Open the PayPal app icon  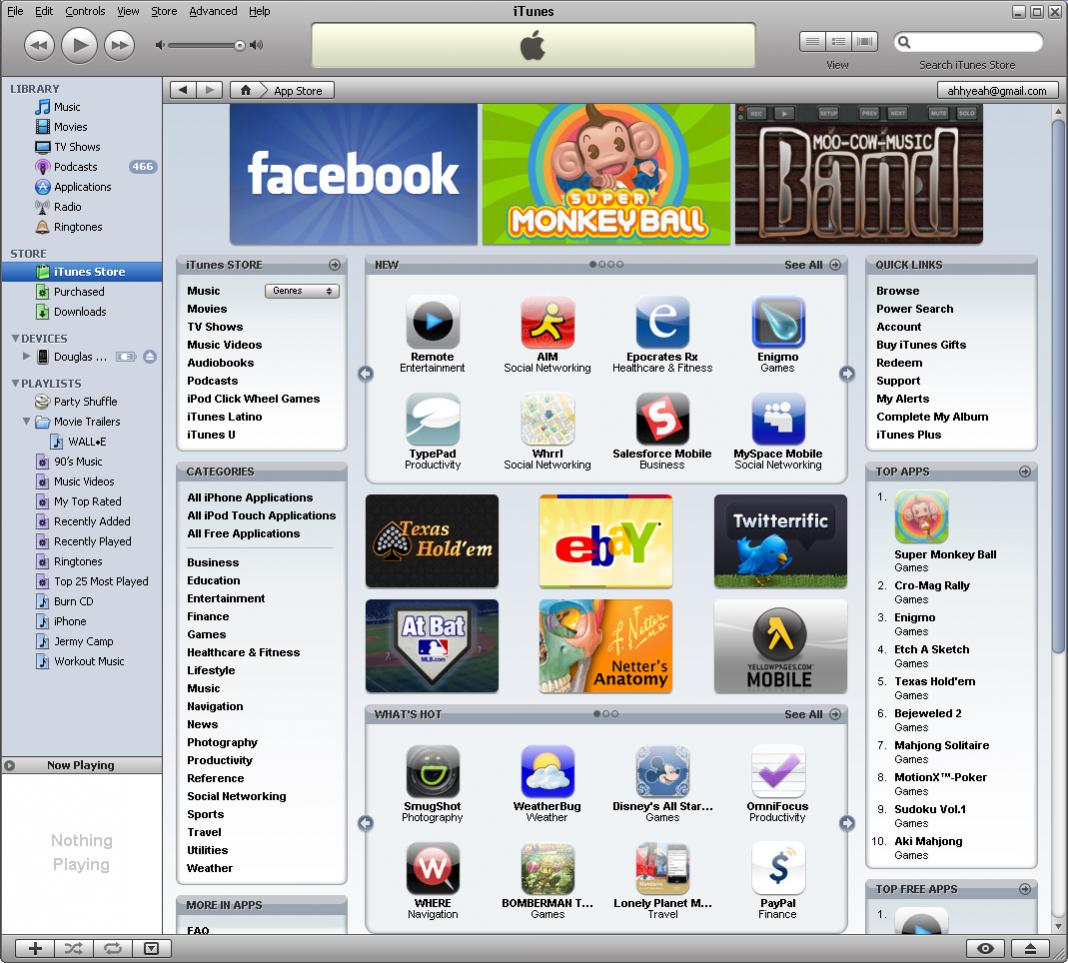(x=777, y=868)
